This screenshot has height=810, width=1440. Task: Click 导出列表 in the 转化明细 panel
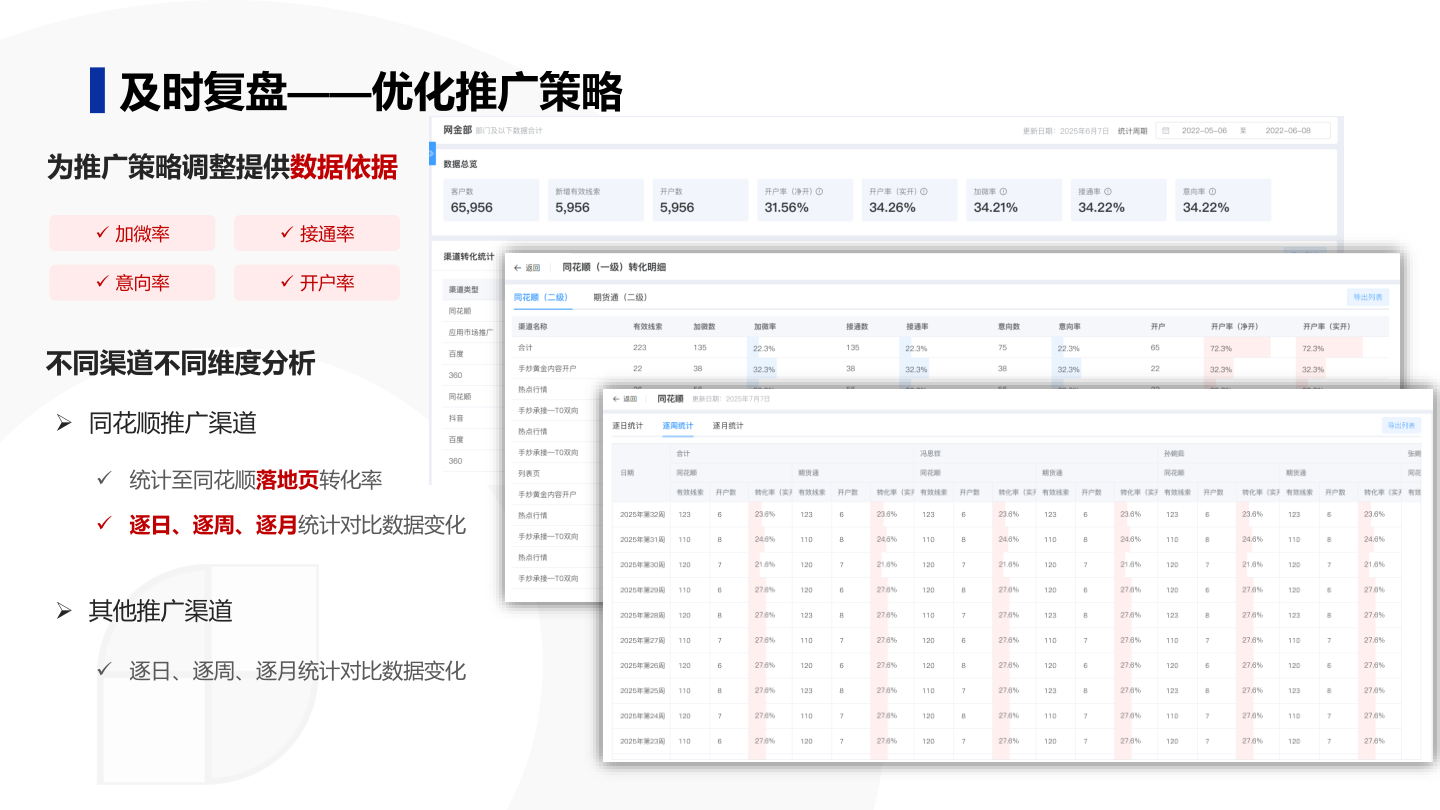point(1368,297)
